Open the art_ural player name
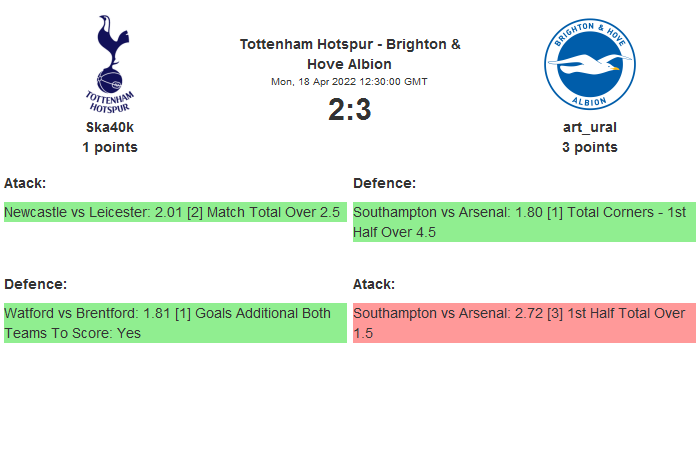 pos(590,127)
